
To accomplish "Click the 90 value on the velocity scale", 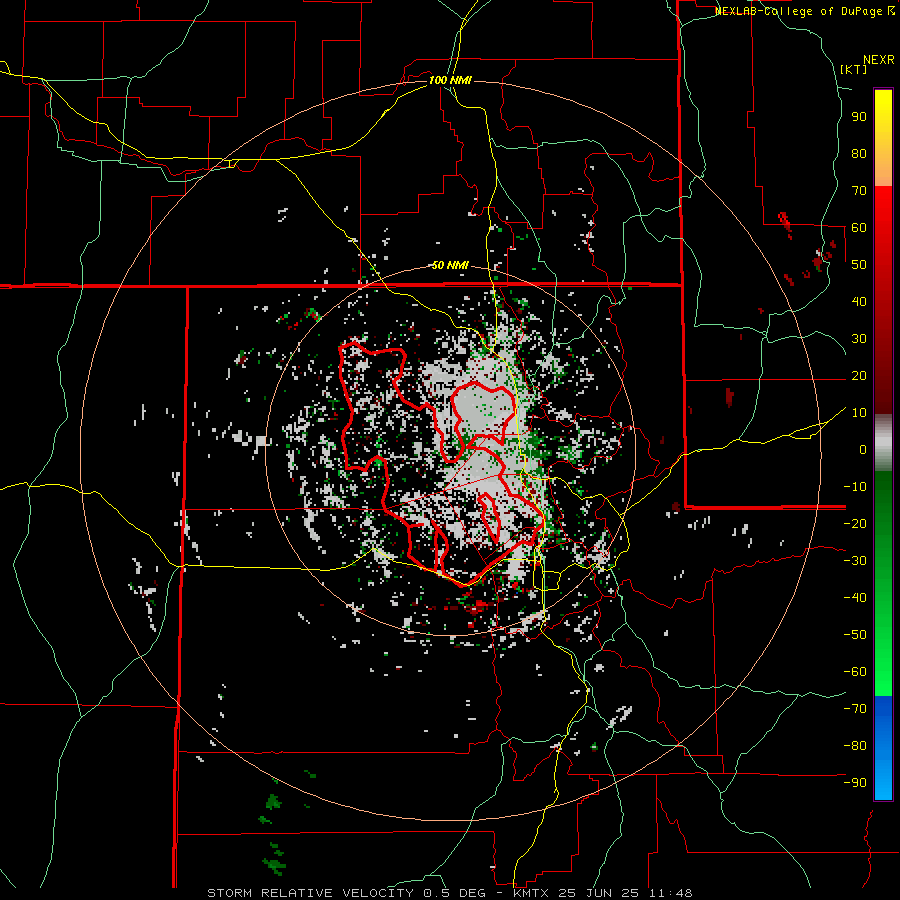I will [x=859, y=117].
